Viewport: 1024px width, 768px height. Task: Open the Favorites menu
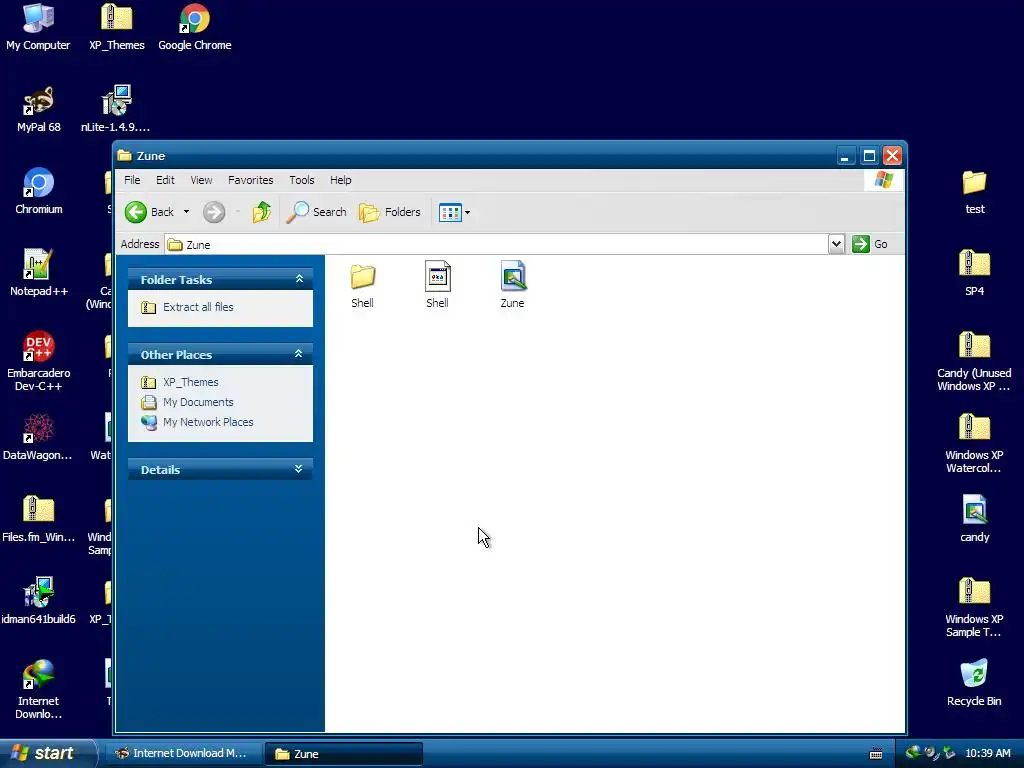tap(251, 180)
